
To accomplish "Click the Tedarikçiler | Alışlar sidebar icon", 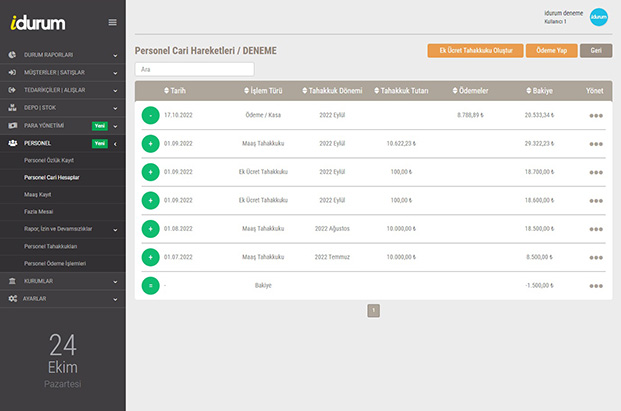I will (x=12, y=90).
